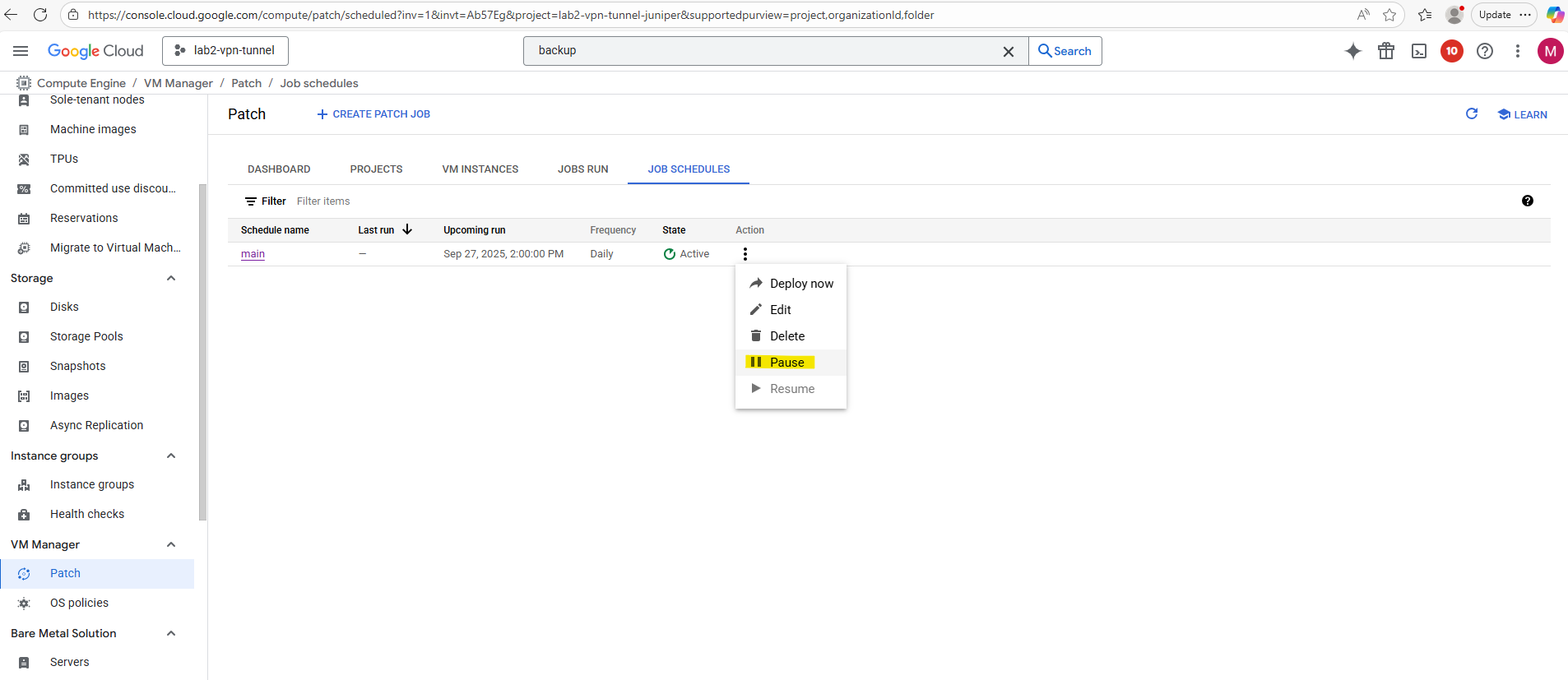
Task: Open the Google Cloud navigation hamburger menu
Action: (x=21, y=51)
